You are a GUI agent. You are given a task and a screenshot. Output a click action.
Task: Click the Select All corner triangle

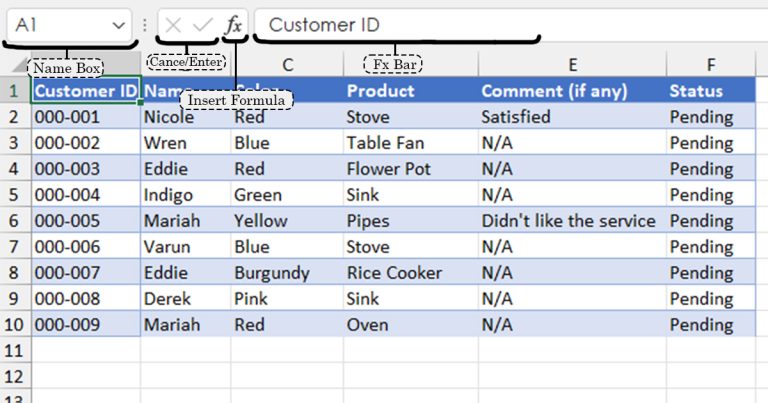pyautogui.click(x=19, y=66)
